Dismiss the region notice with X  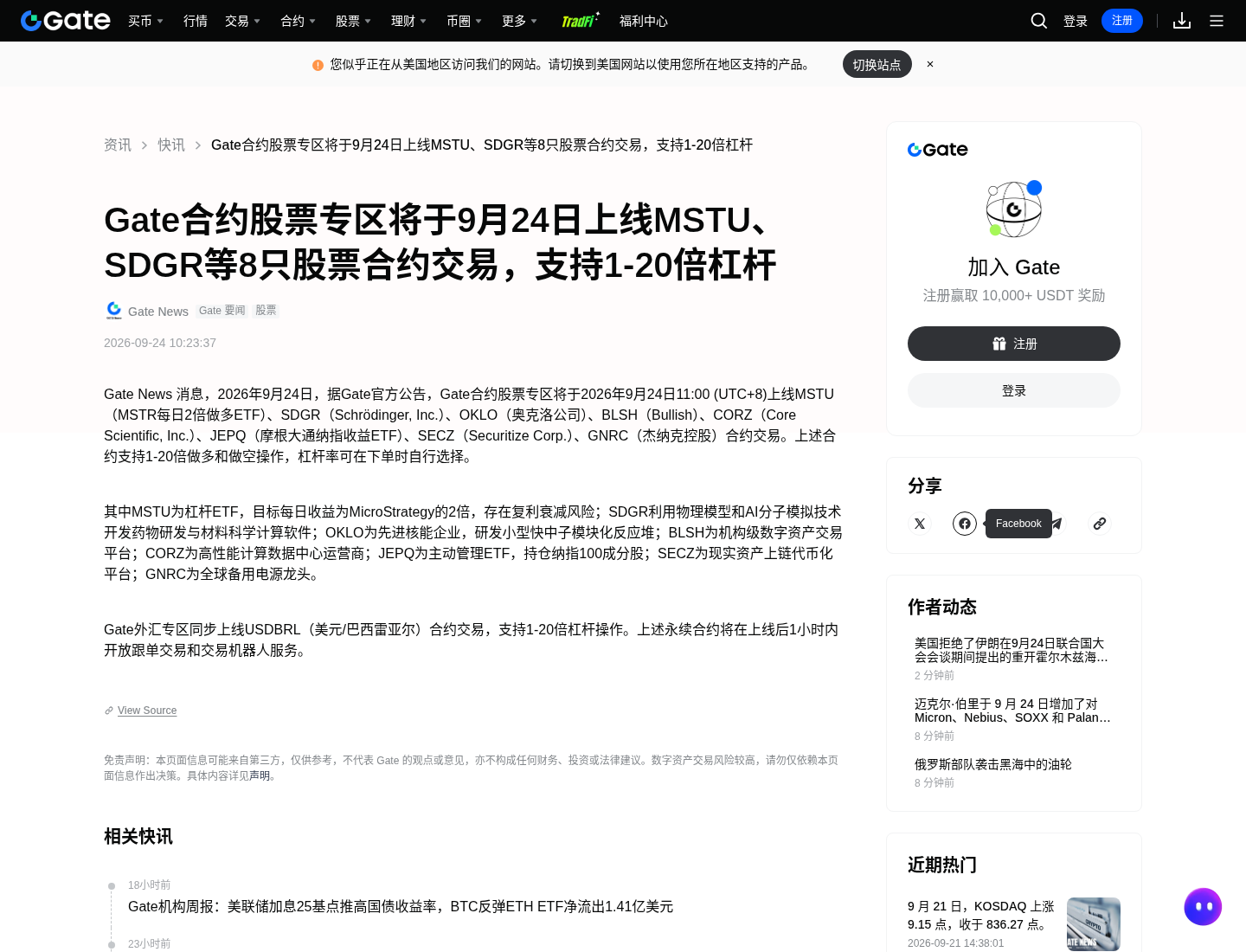pos(930,64)
